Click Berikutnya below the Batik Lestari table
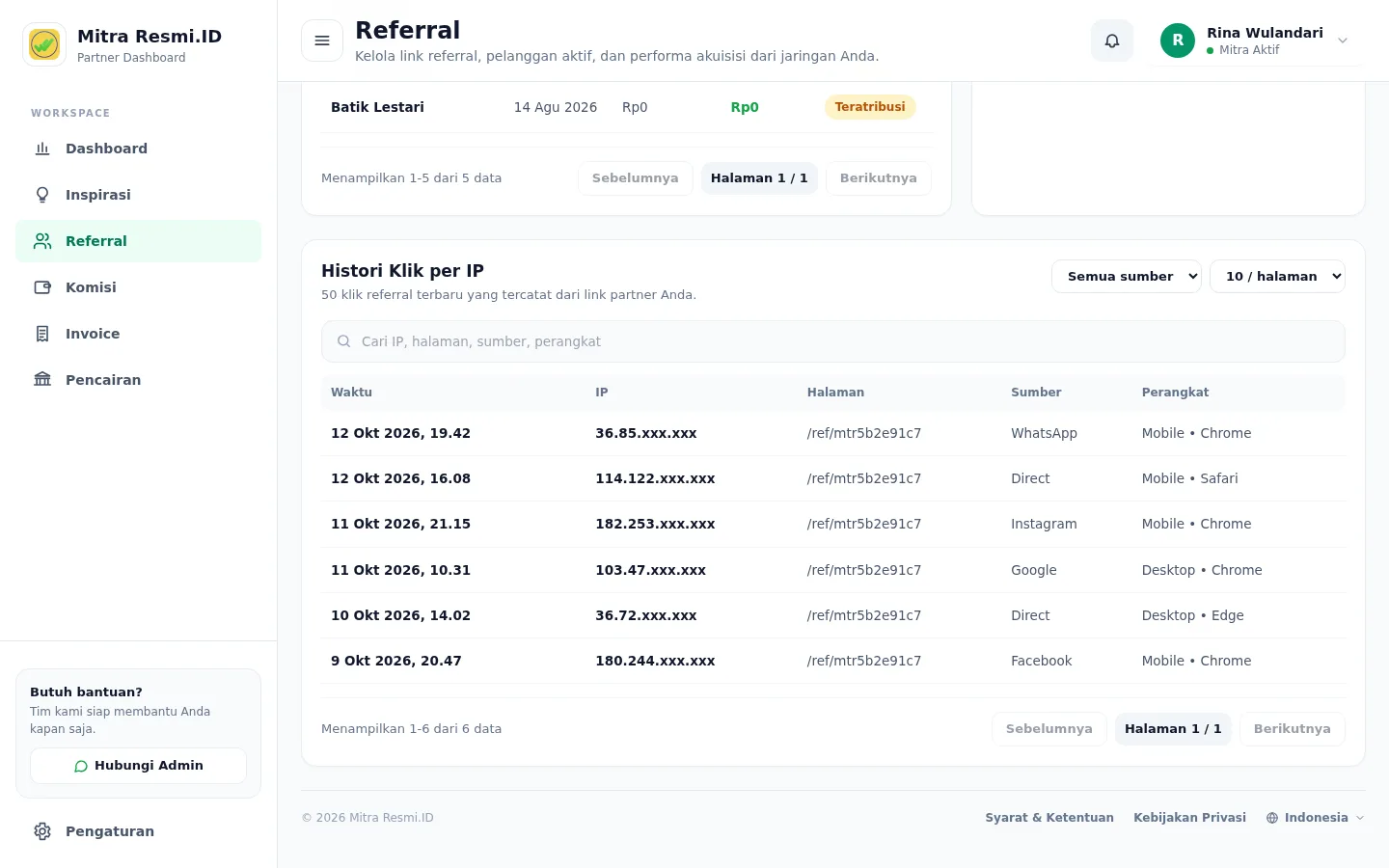1389x868 pixels. point(879,178)
